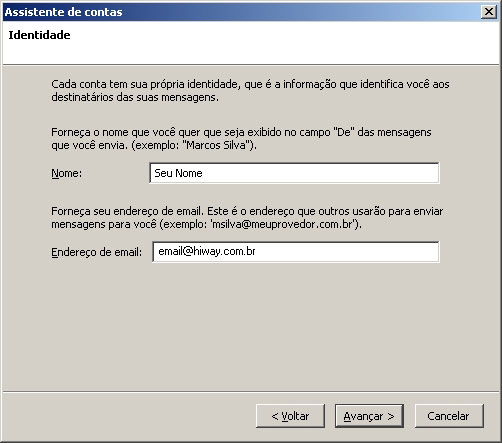
Task: Cancel the account wizard via Cancelar
Action: click(x=449, y=416)
